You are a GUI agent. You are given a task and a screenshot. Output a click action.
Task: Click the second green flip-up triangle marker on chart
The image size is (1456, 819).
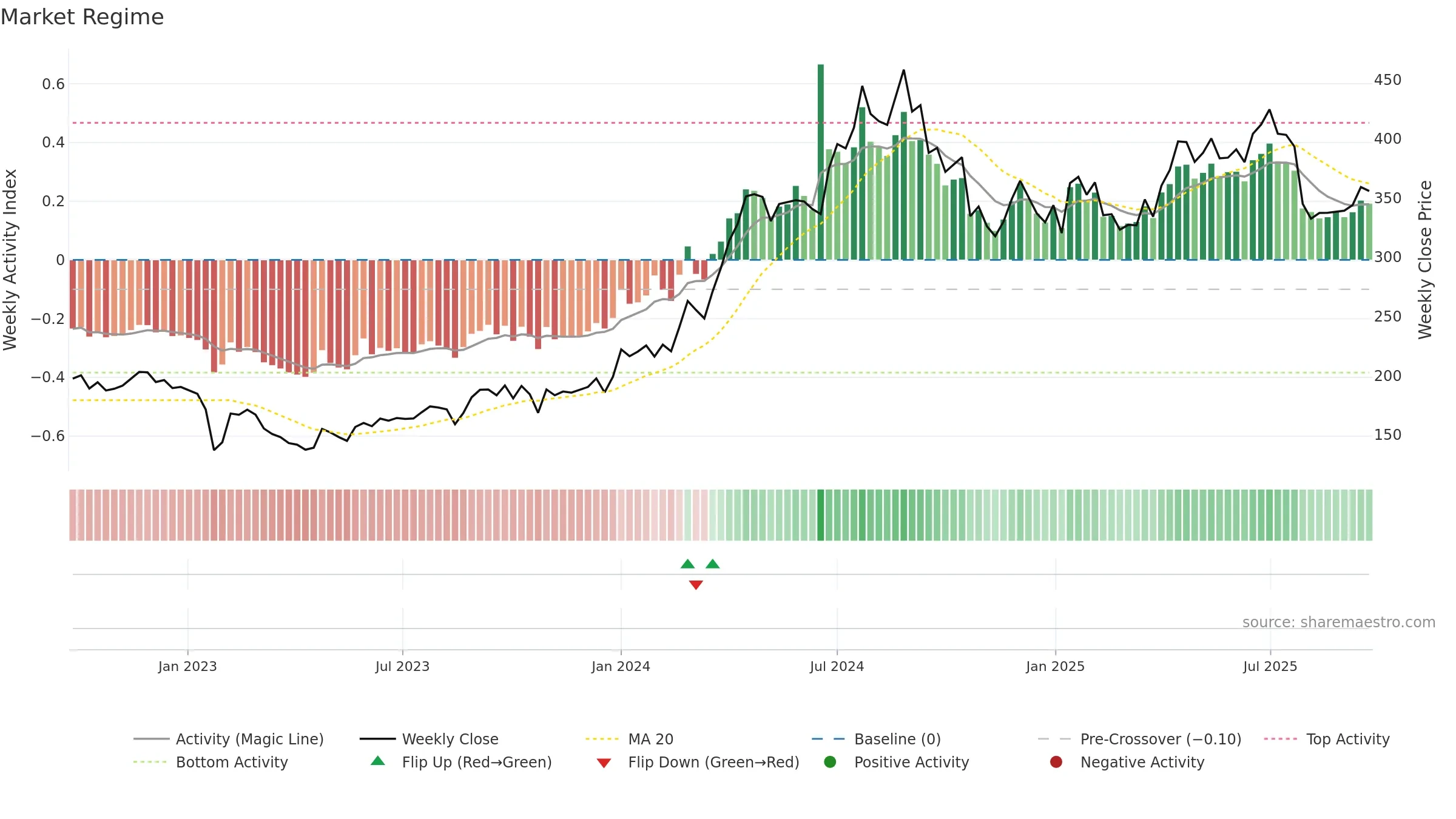point(713,564)
